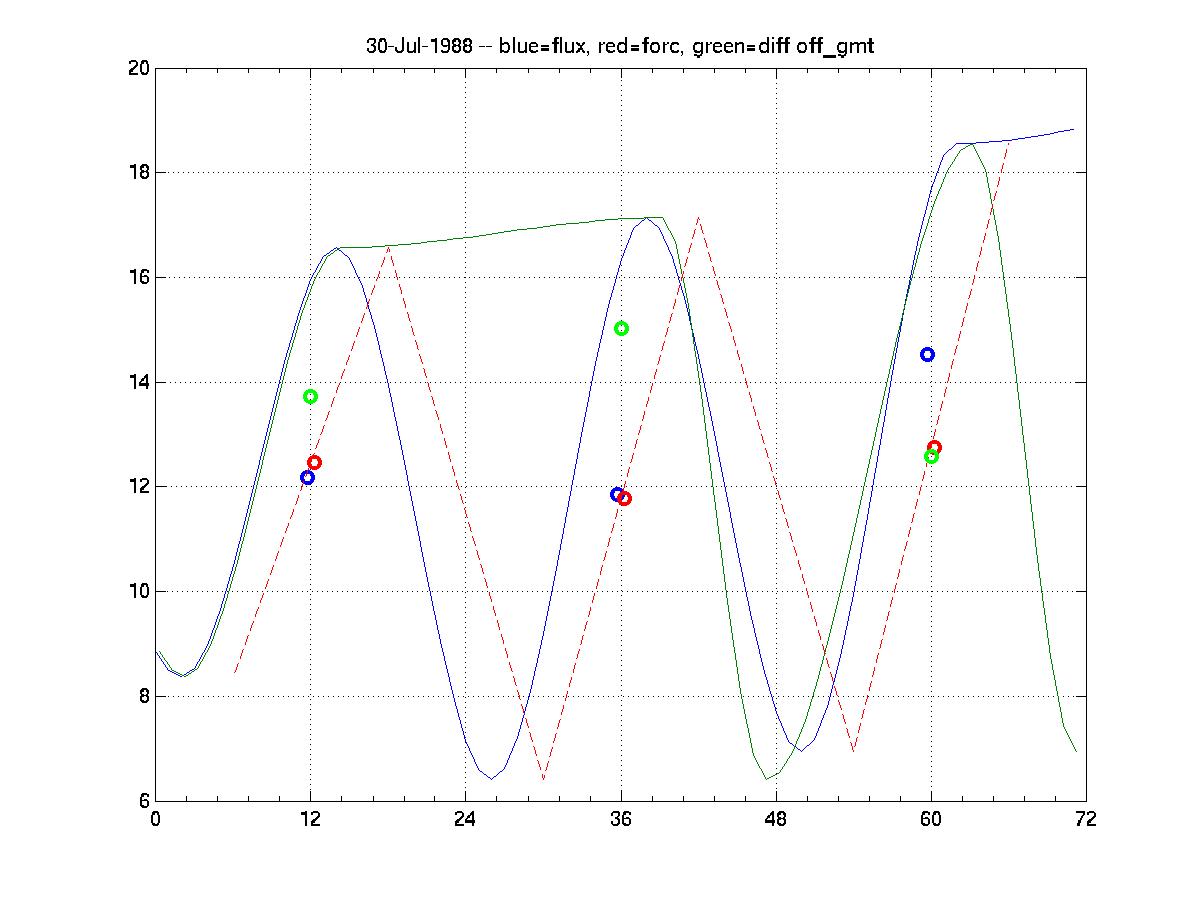Pick the blue circle marker near x=12
This screenshot has height=900, width=1200.
pos(307,478)
